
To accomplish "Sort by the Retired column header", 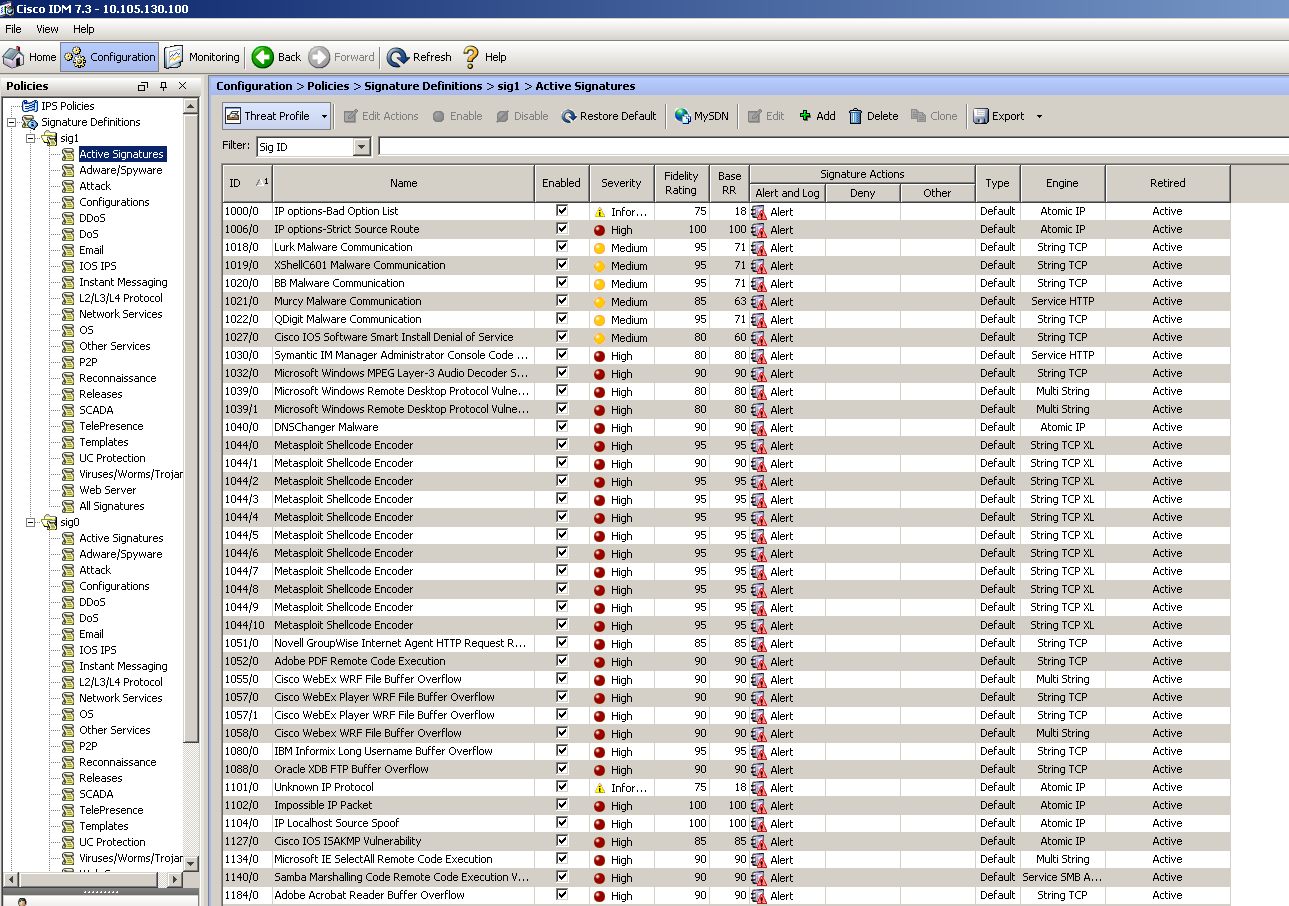I will click(1167, 183).
